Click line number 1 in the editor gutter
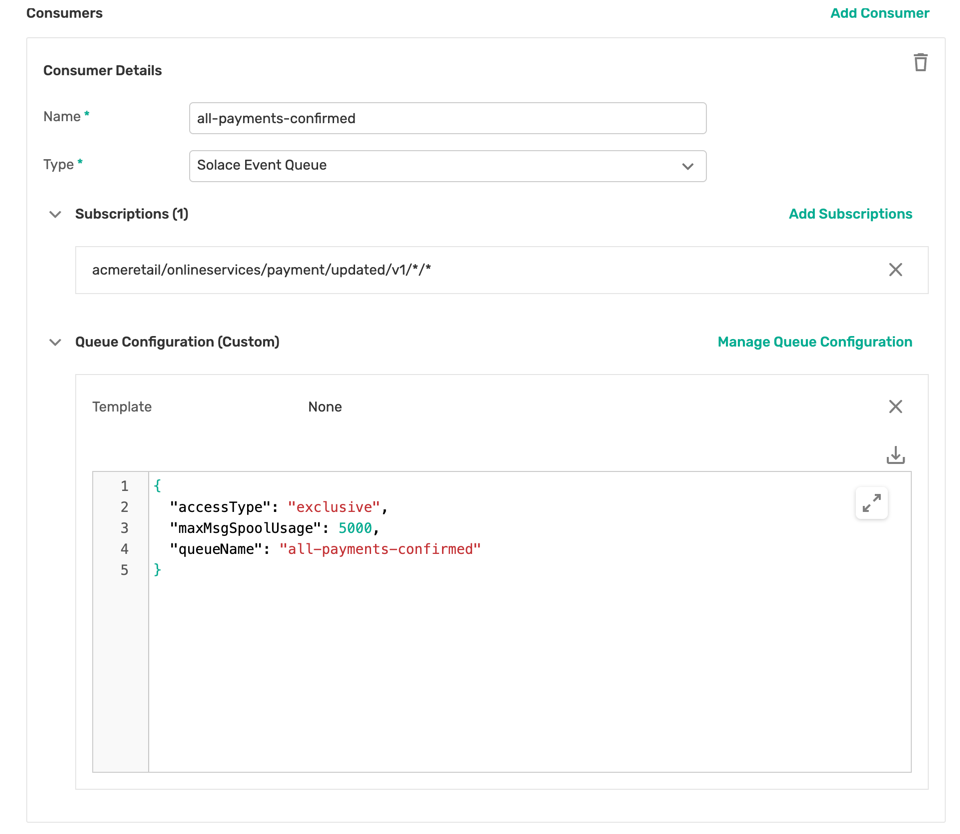Image resolution: width=960 pixels, height=834 pixels. click(124, 485)
